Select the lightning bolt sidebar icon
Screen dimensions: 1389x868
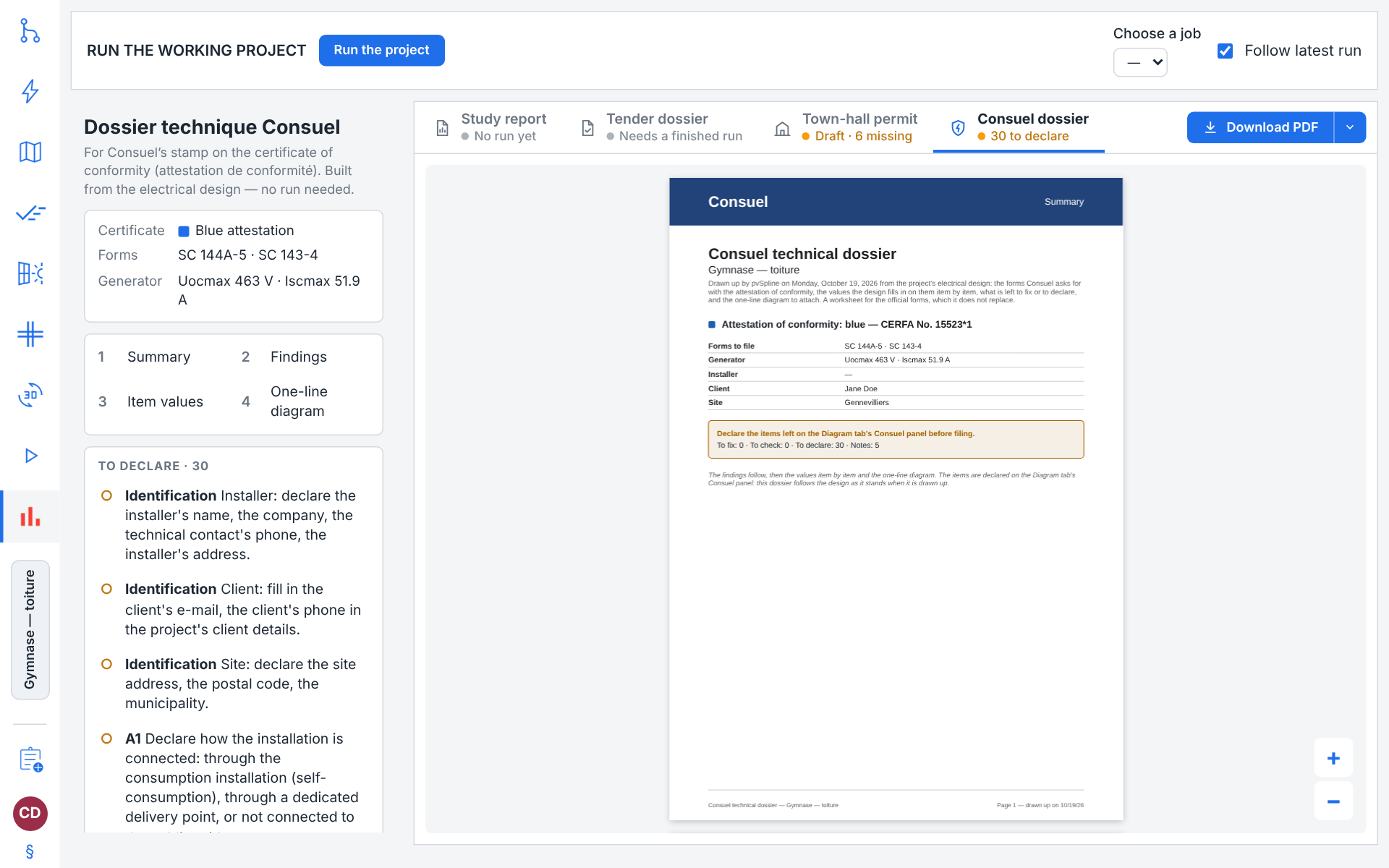point(30,91)
